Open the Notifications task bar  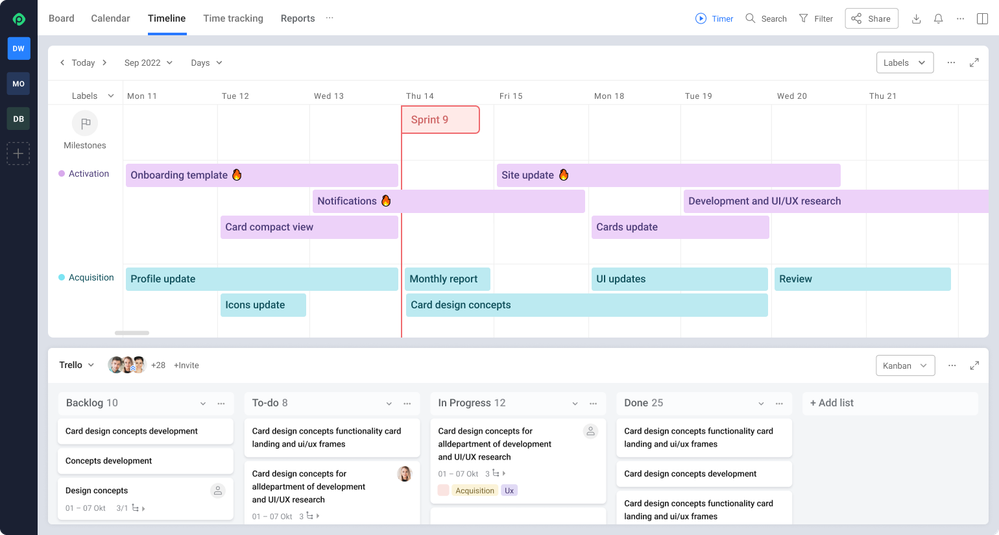pyautogui.click(x=449, y=201)
